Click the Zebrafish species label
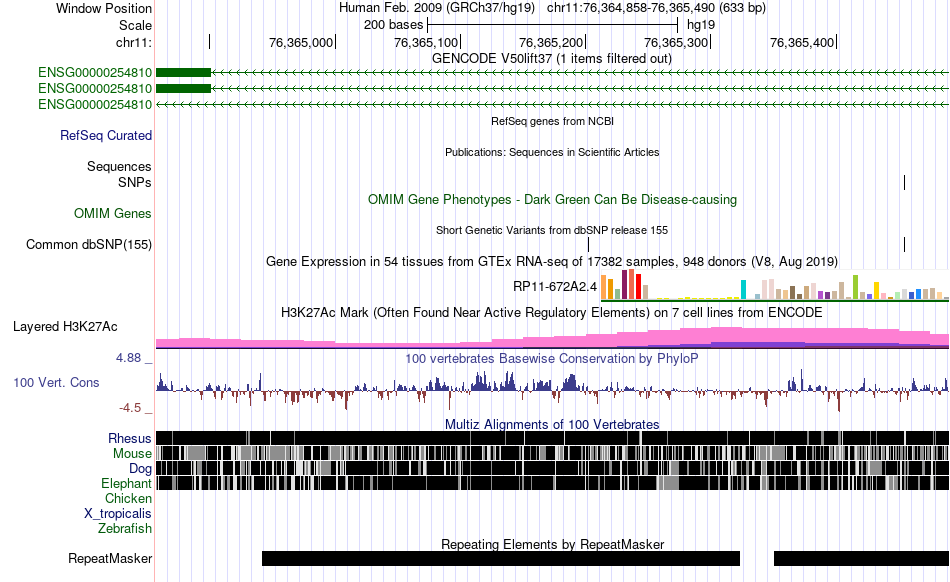Screen dimensions: 950x582 (125, 528)
